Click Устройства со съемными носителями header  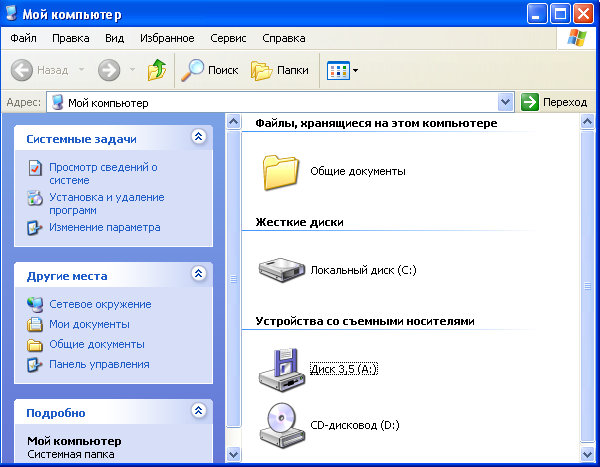coord(365,321)
